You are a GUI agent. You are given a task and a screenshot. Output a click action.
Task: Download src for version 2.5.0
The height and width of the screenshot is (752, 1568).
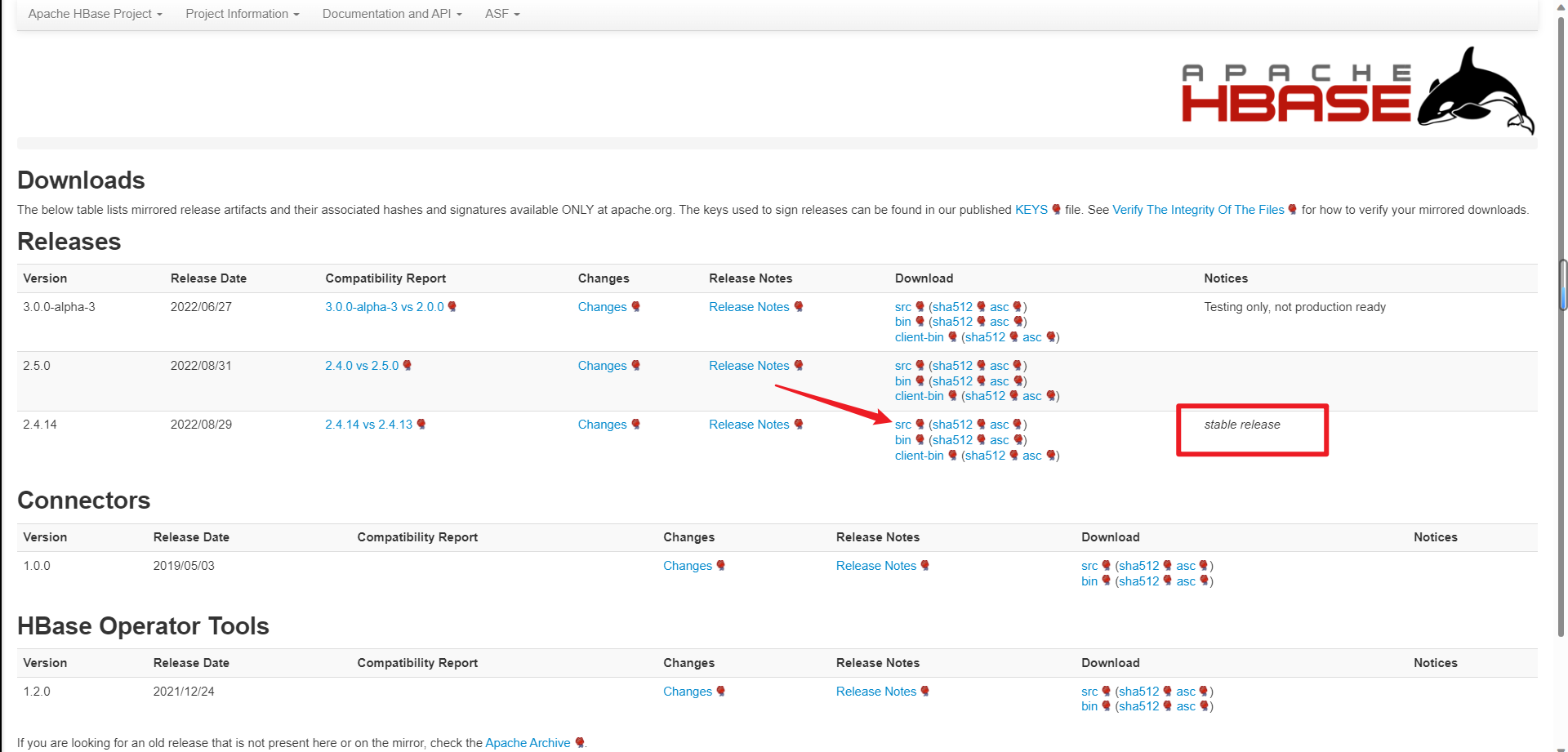tap(902, 366)
